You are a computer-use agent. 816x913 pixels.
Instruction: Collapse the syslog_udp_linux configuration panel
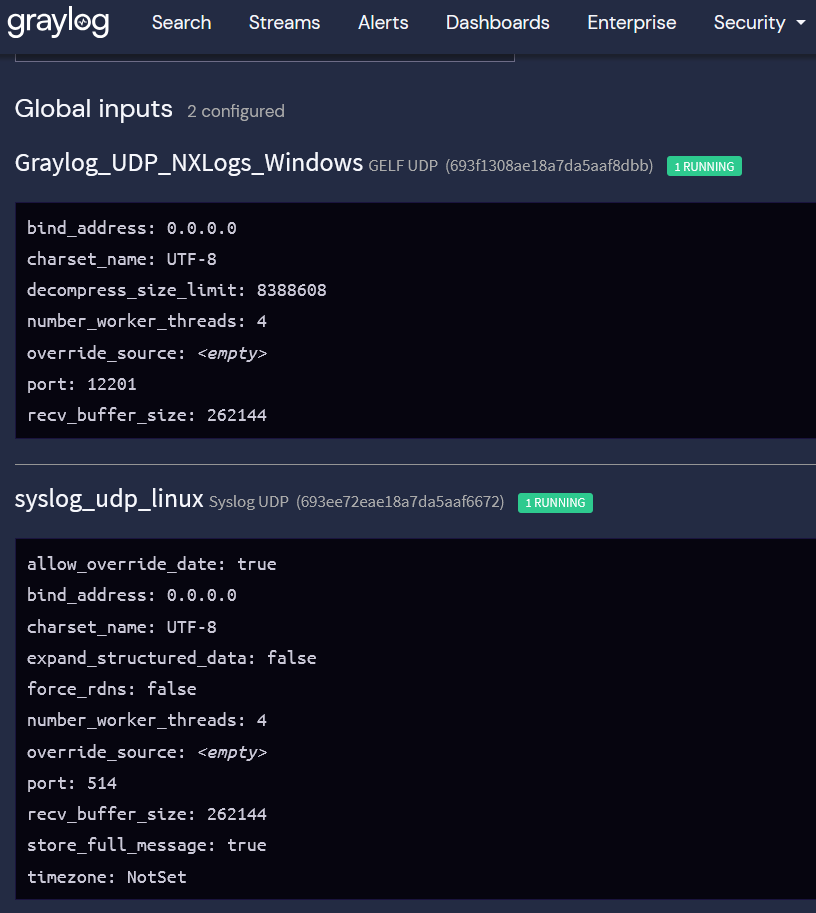point(110,499)
